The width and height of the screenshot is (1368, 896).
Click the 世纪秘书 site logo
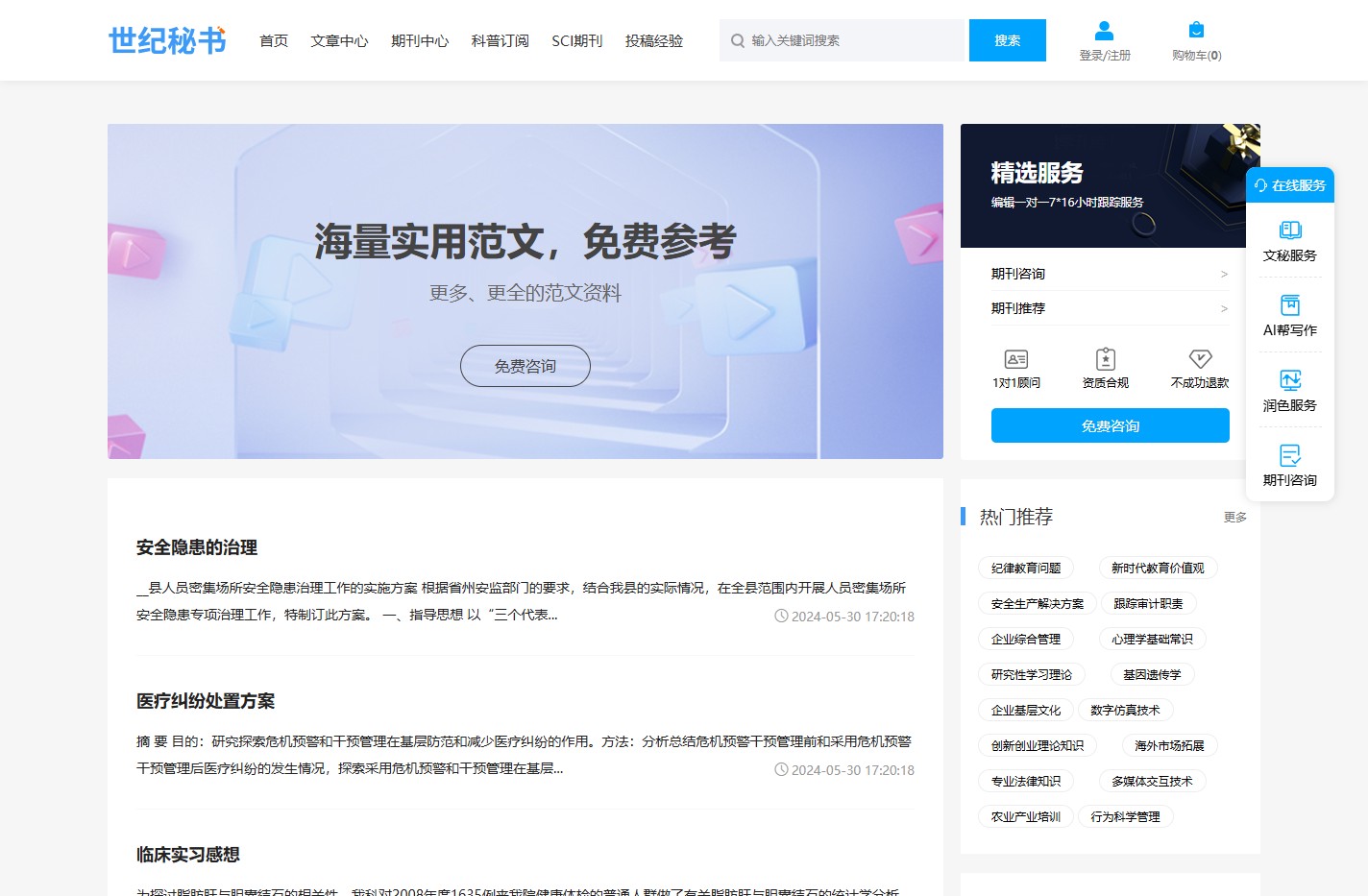[167, 40]
